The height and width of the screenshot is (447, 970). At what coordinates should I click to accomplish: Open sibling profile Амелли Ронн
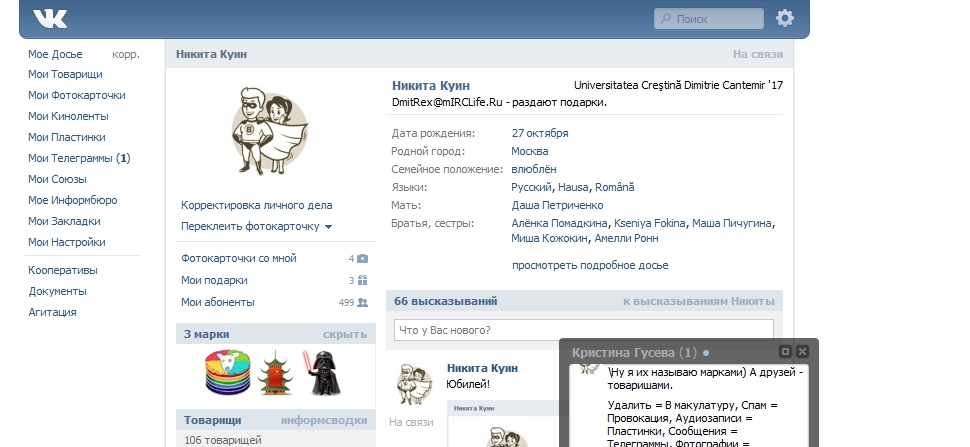626,238
